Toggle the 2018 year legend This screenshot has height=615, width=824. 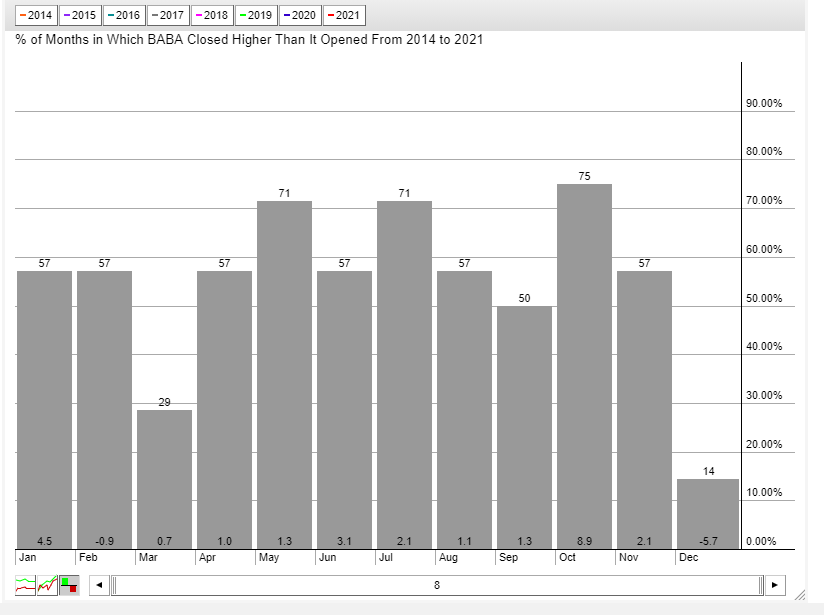[x=212, y=15]
